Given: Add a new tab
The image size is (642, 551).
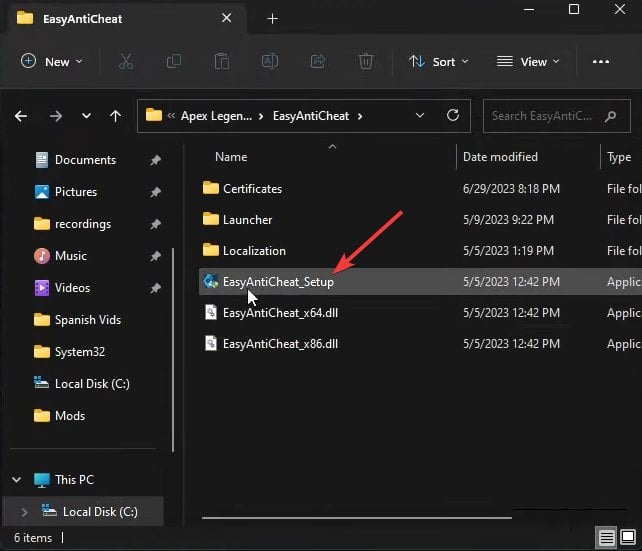Looking at the screenshot, I should click(272, 19).
